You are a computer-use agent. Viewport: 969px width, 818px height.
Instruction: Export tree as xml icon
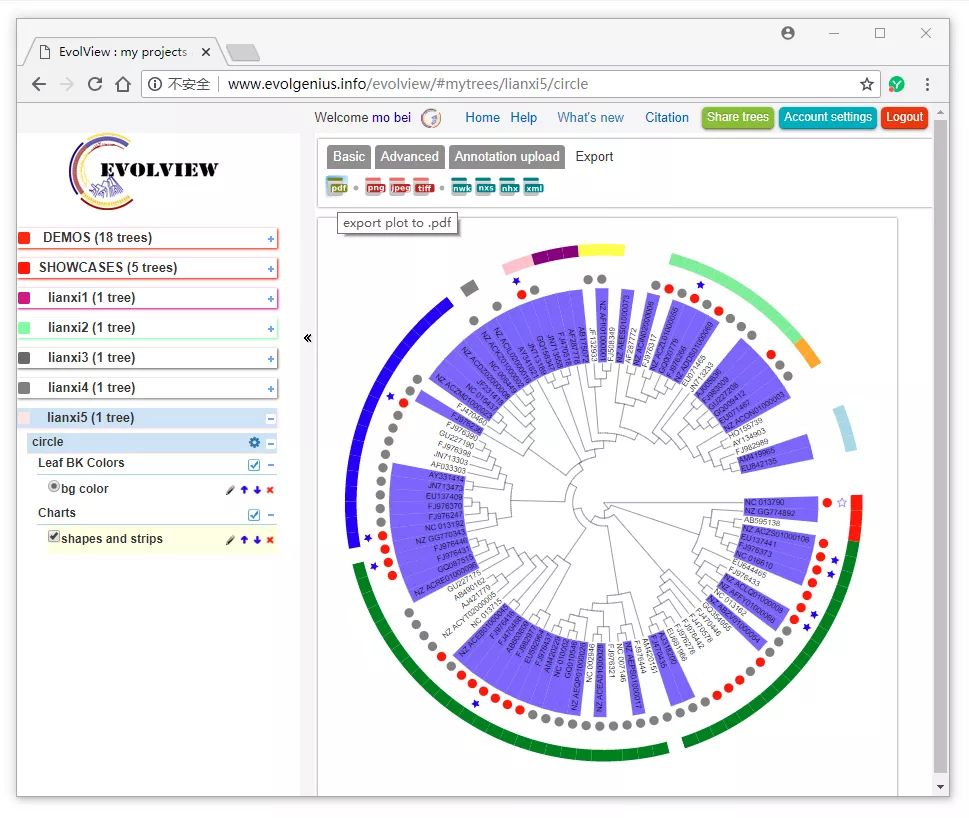534,187
